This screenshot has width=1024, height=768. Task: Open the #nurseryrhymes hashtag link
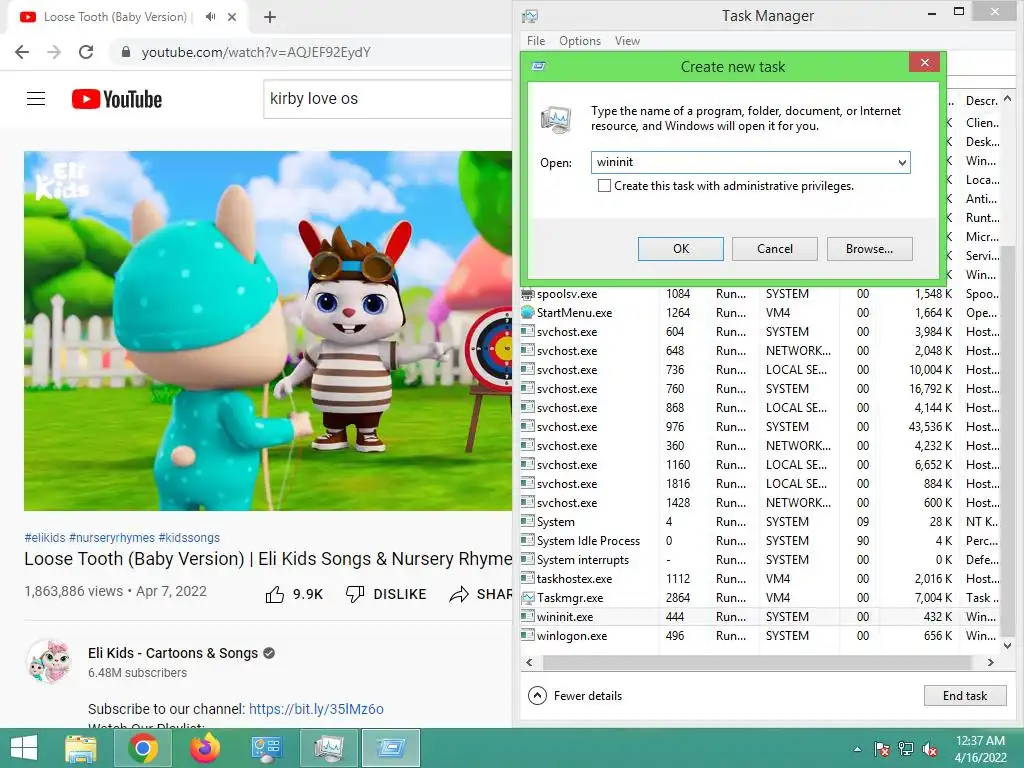pos(112,538)
